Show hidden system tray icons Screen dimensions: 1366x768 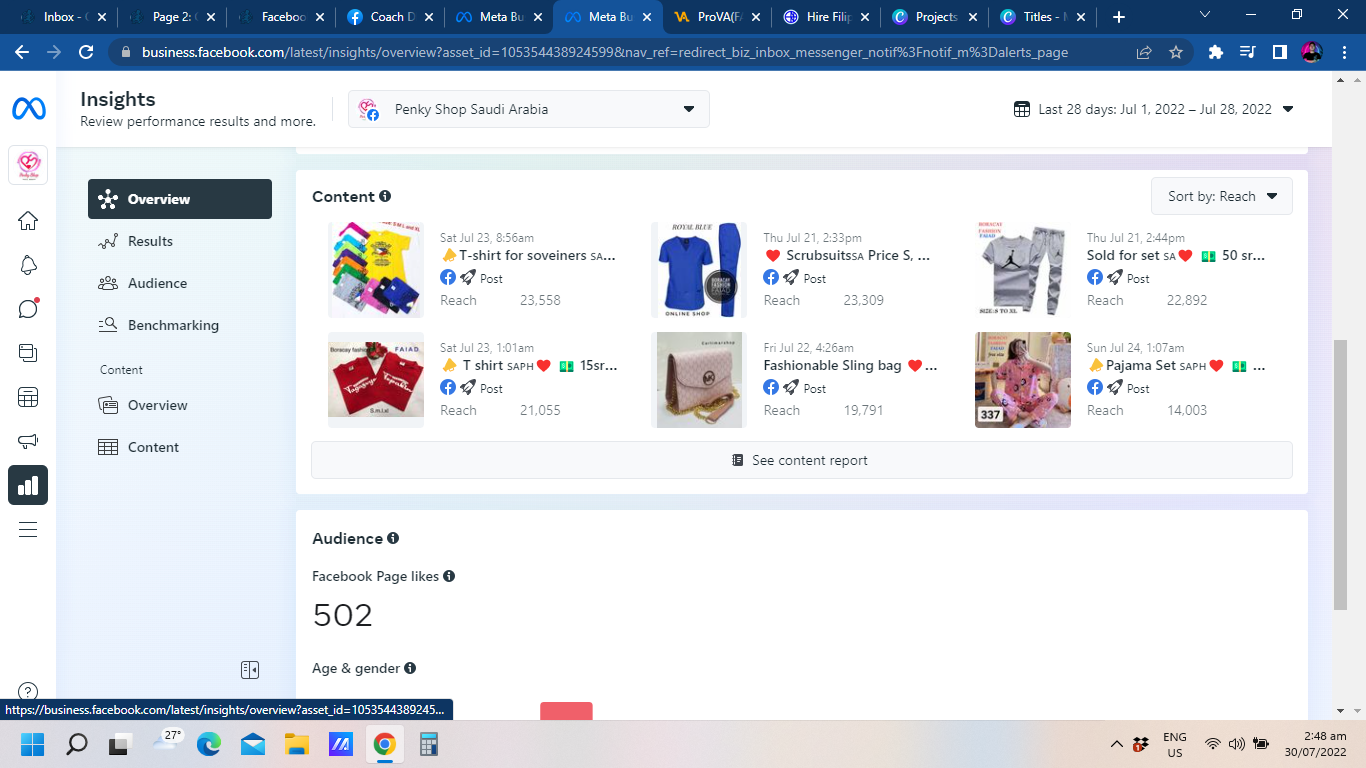[1116, 744]
